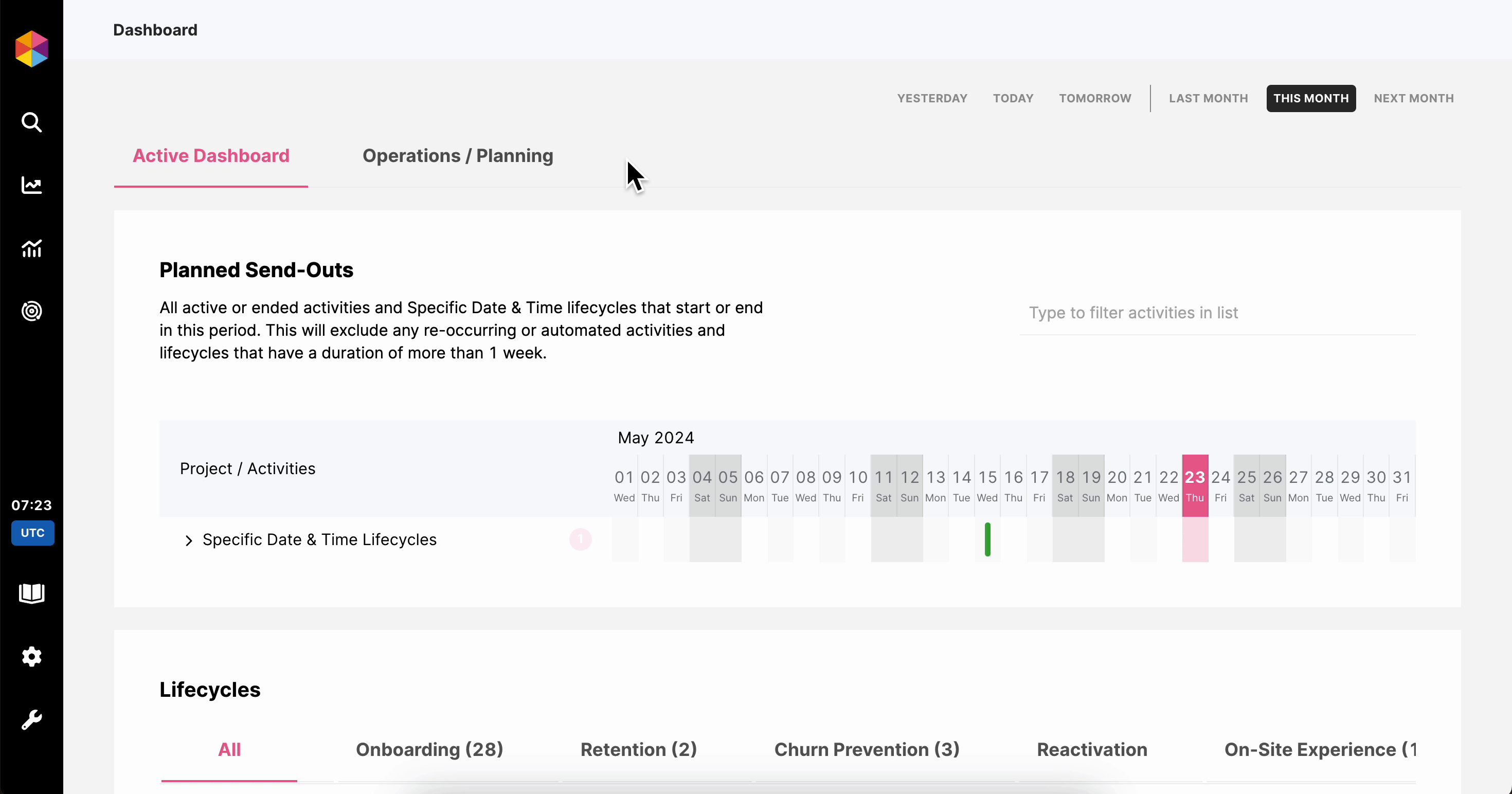Click the LAST MONTH button
This screenshot has width=1512, height=794.
(x=1208, y=99)
